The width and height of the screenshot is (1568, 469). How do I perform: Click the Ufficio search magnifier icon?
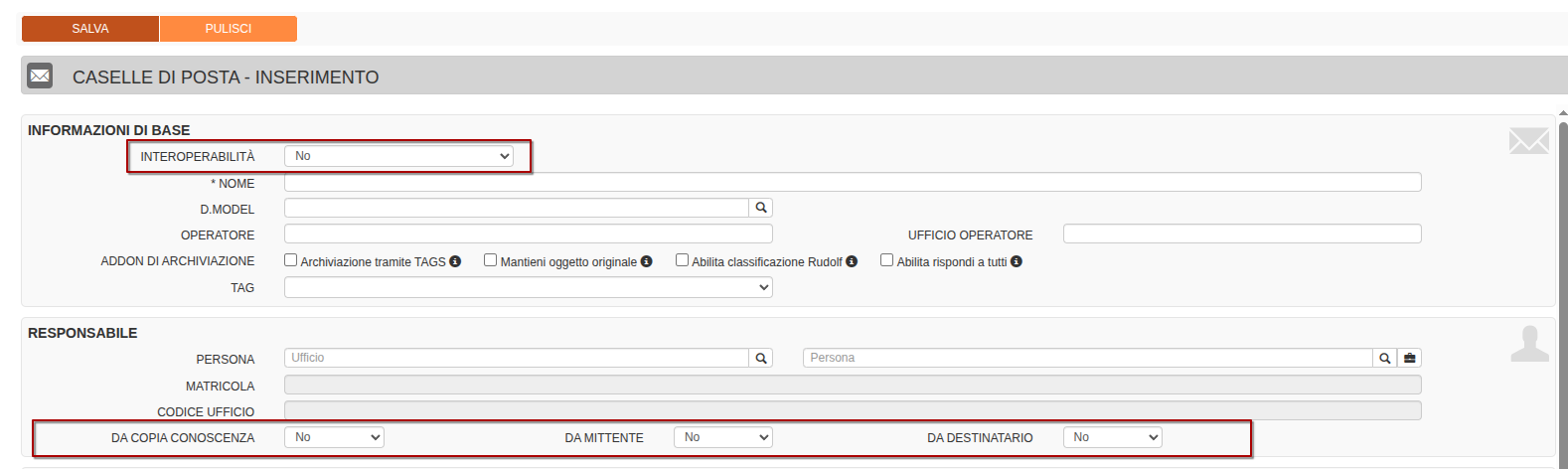(761, 358)
